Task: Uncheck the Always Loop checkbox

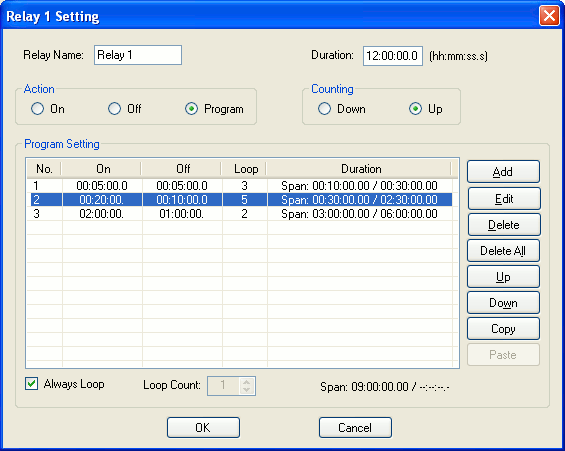Action: click(x=32, y=384)
